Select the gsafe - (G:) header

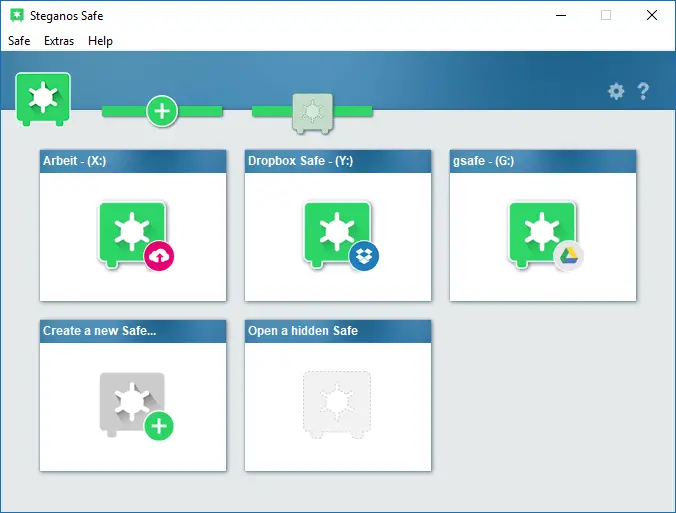coord(543,161)
